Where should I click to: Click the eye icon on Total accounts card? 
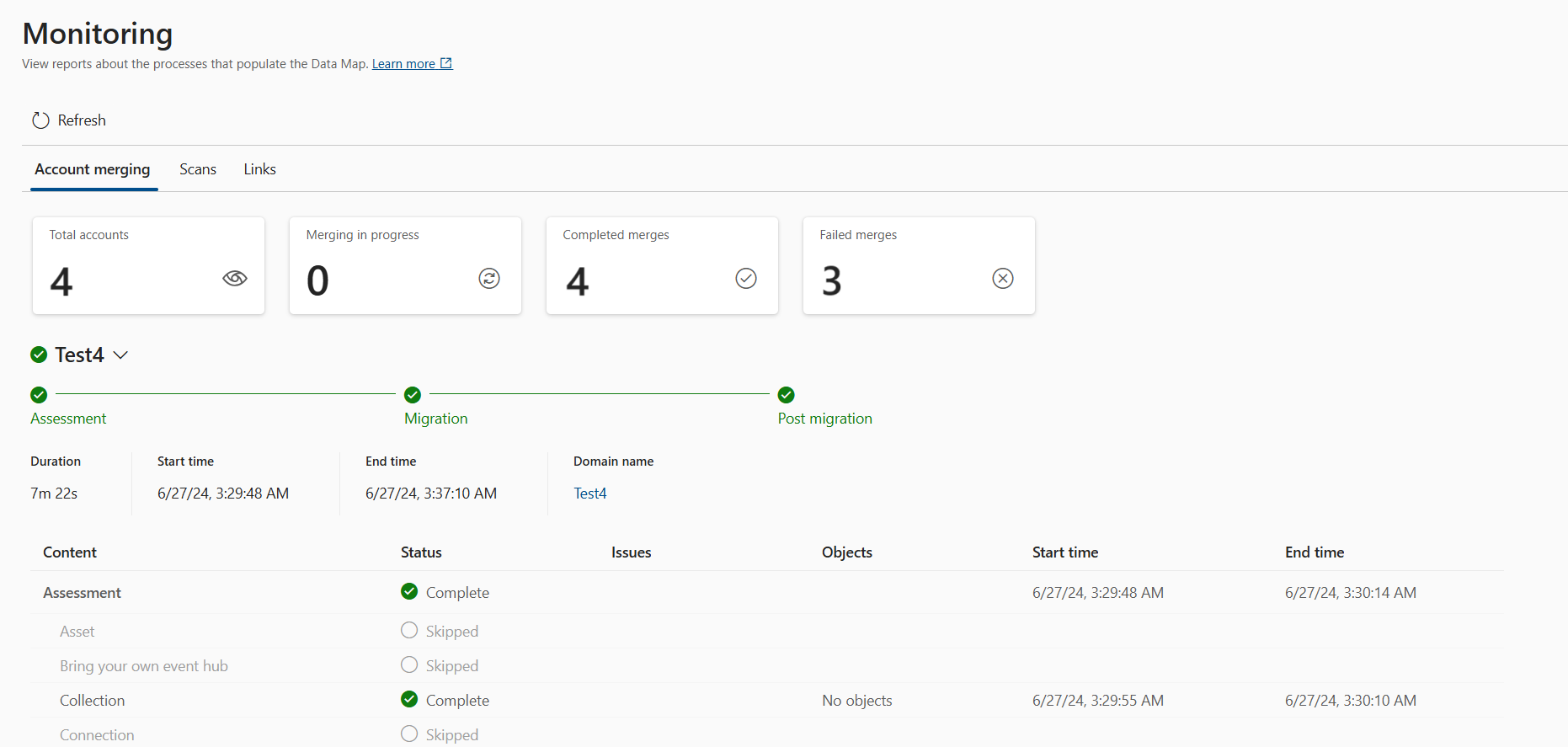[x=235, y=278]
